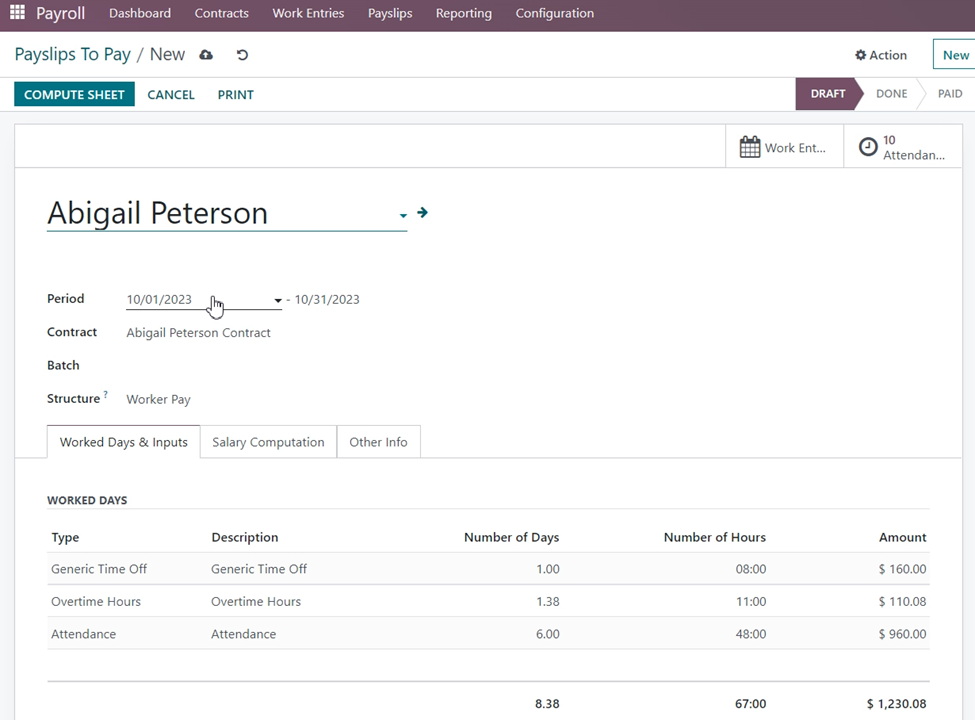
Task: Click the $ 960.00 amount cell
Action: coord(902,634)
